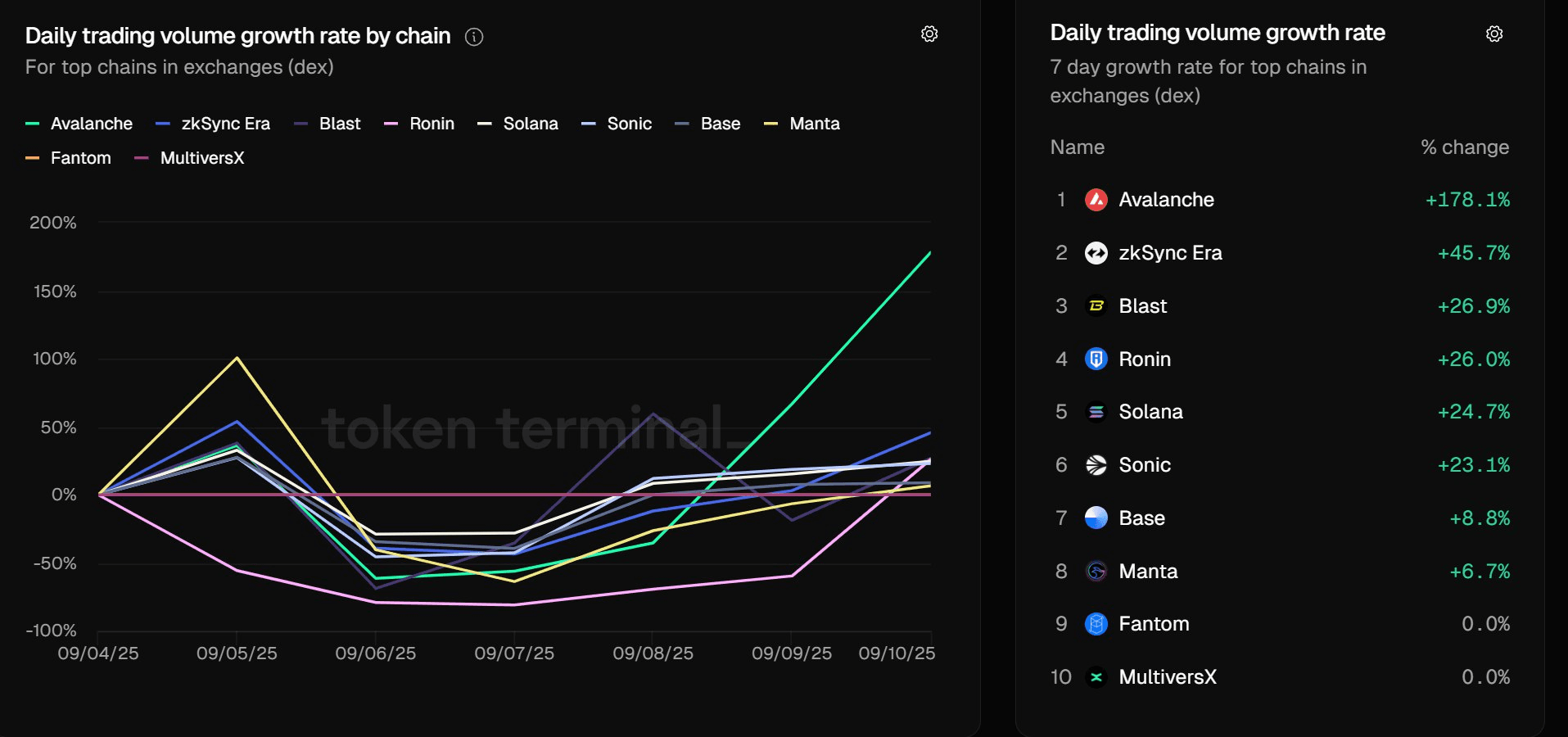Image resolution: width=1568 pixels, height=737 pixels.
Task: Click the Blast logo icon
Action: pos(1096,306)
